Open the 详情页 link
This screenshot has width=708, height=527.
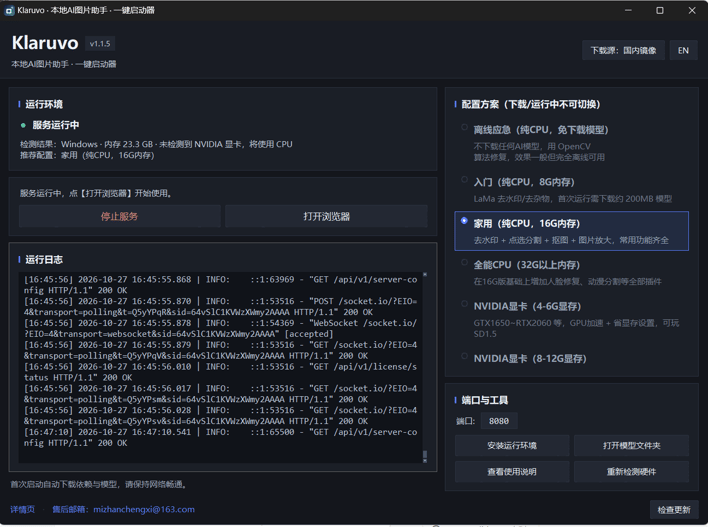[x=23, y=509]
